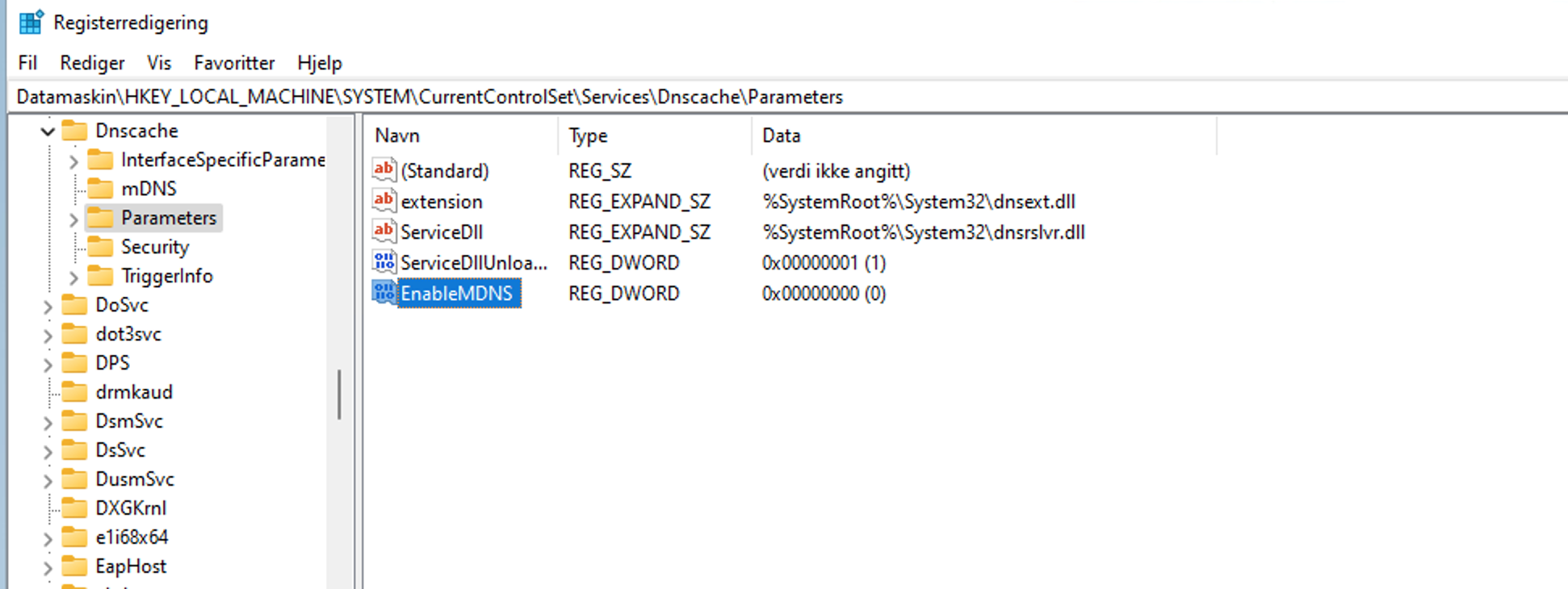Select the TriggerInfo folder icon

[x=100, y=275]
